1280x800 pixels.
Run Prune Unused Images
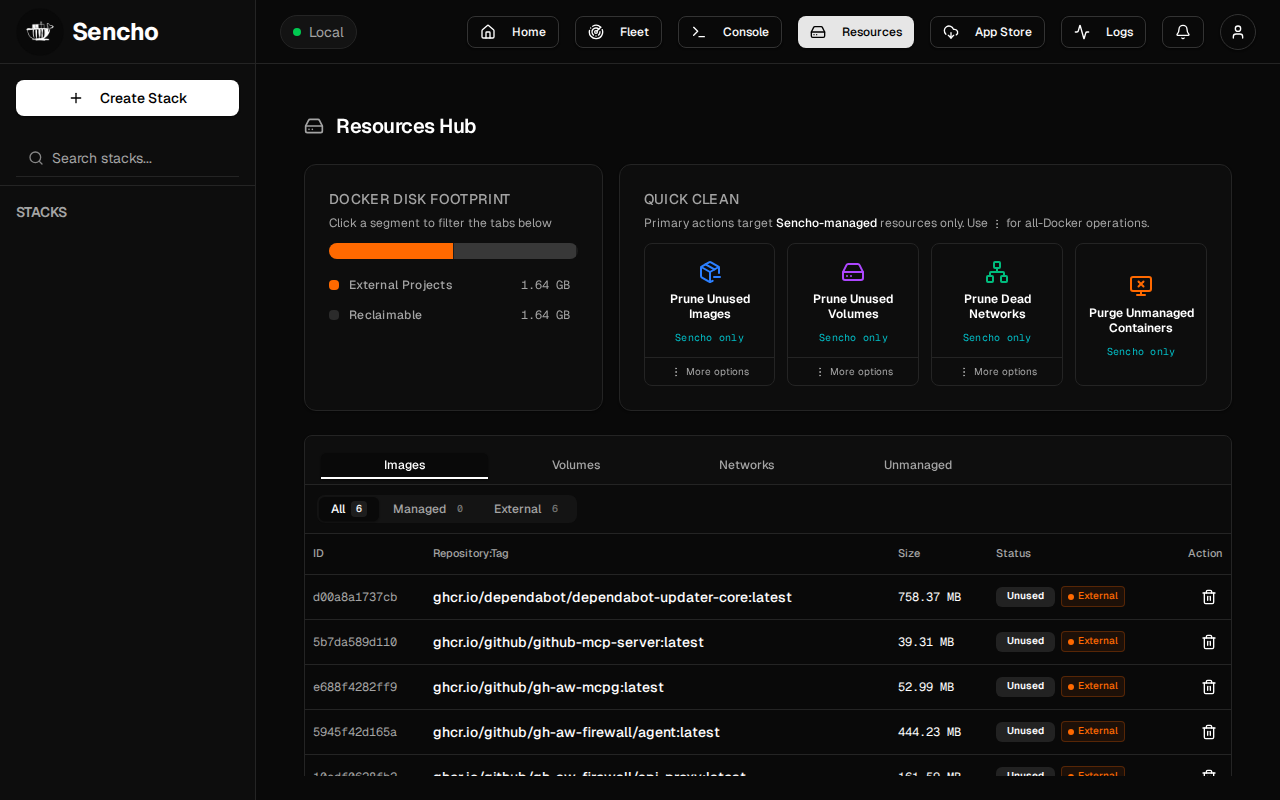click(710, 300)
